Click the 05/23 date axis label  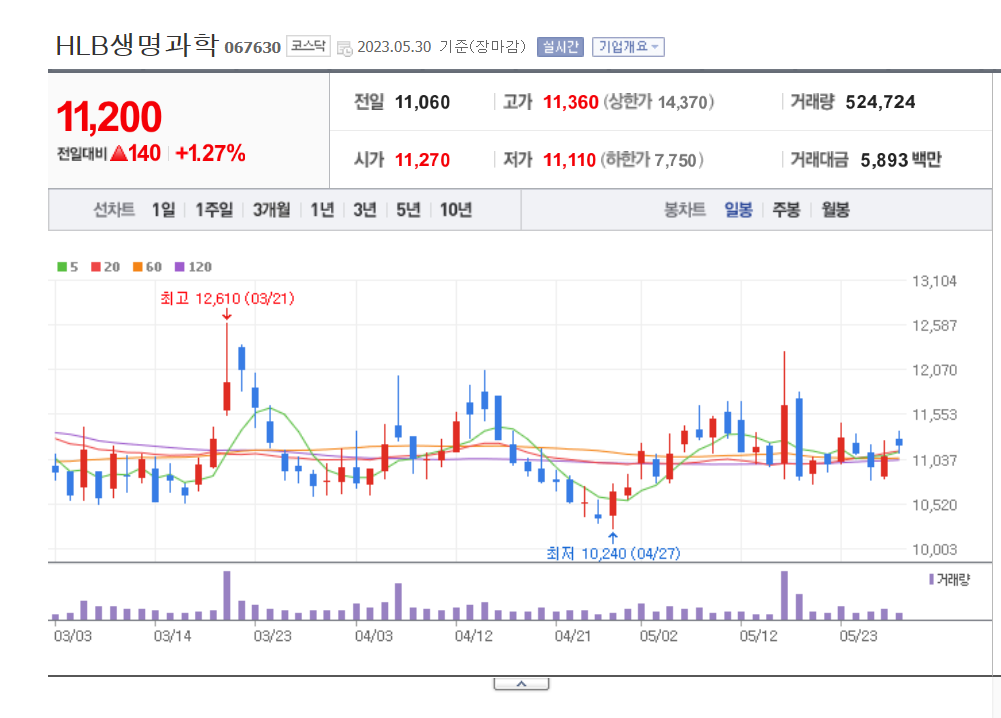click(x=858, y=636)
